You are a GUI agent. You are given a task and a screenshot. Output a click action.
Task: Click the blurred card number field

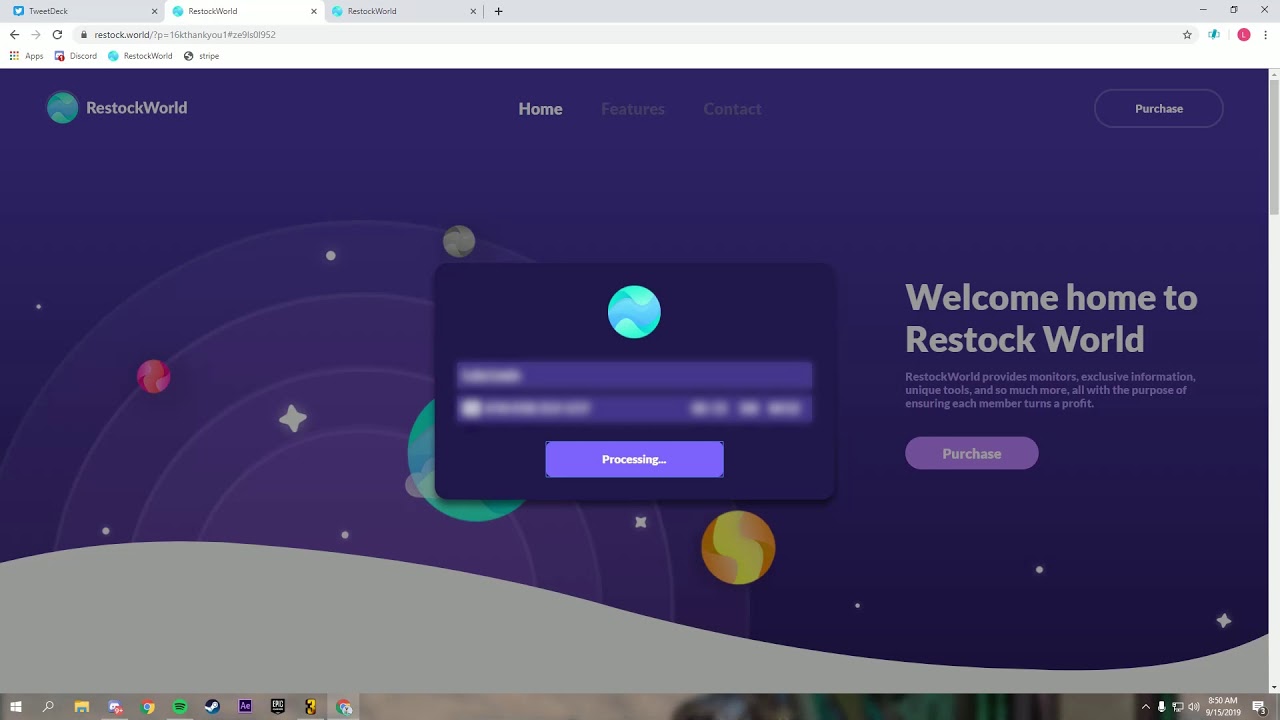tap(634, 408)
